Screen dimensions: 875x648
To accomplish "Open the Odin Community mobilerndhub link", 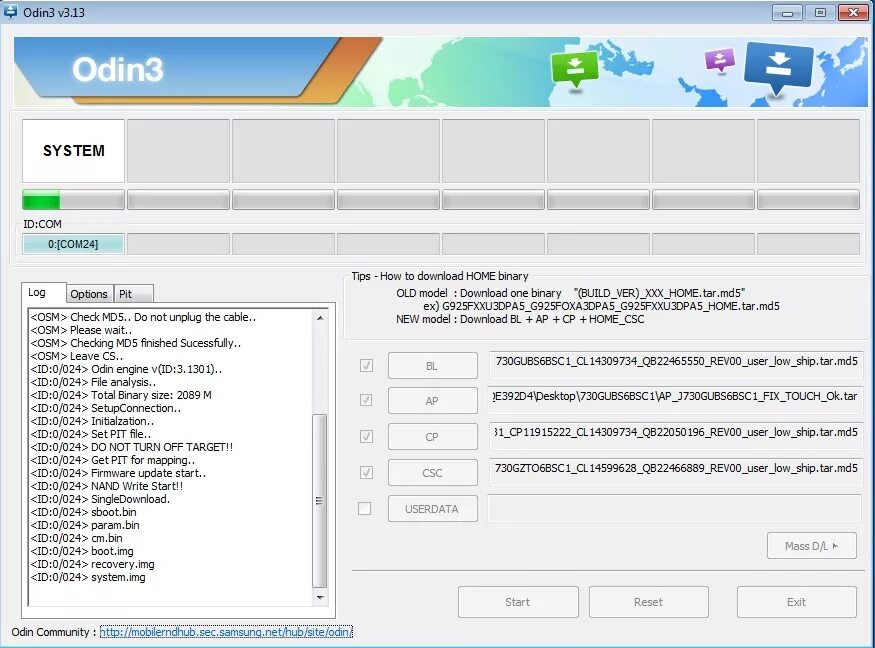I will 226,632.
